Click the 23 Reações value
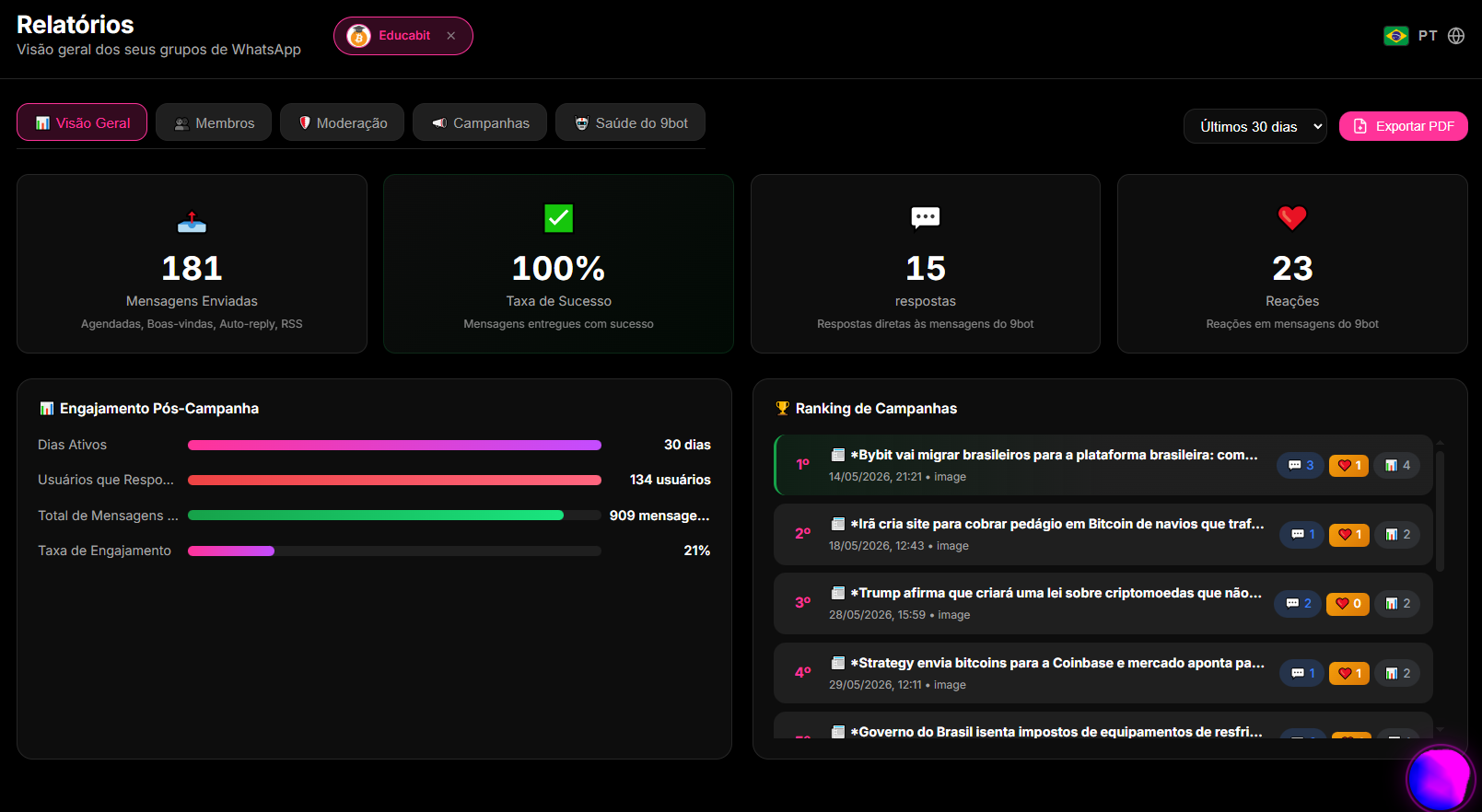This screenshot has width=1482, height=812. click(1292, 268)
